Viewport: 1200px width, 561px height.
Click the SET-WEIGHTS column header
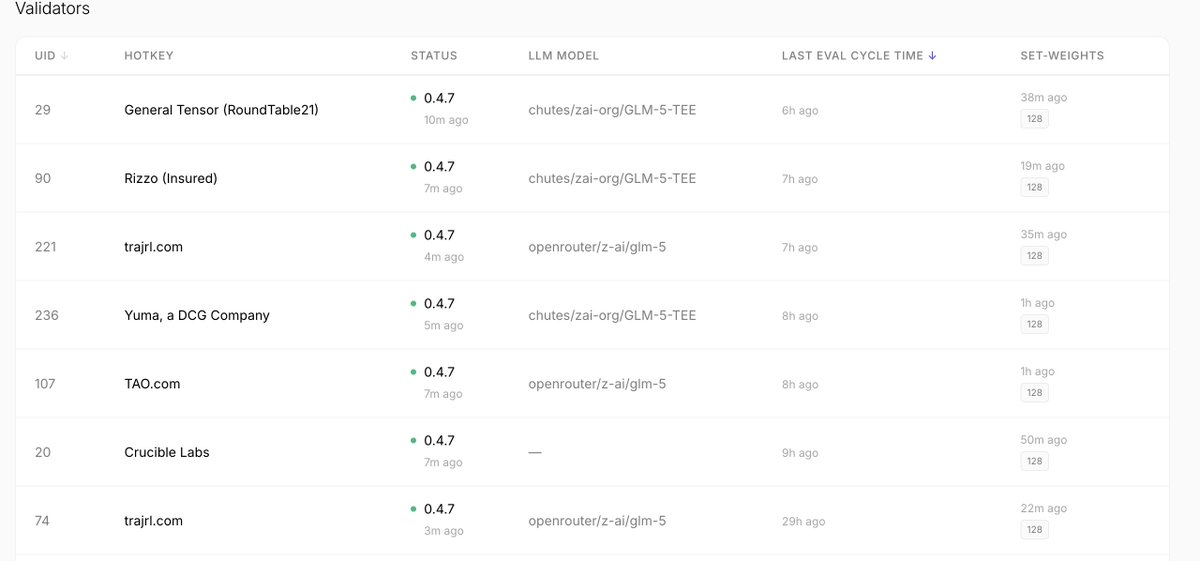point(1062,56)
